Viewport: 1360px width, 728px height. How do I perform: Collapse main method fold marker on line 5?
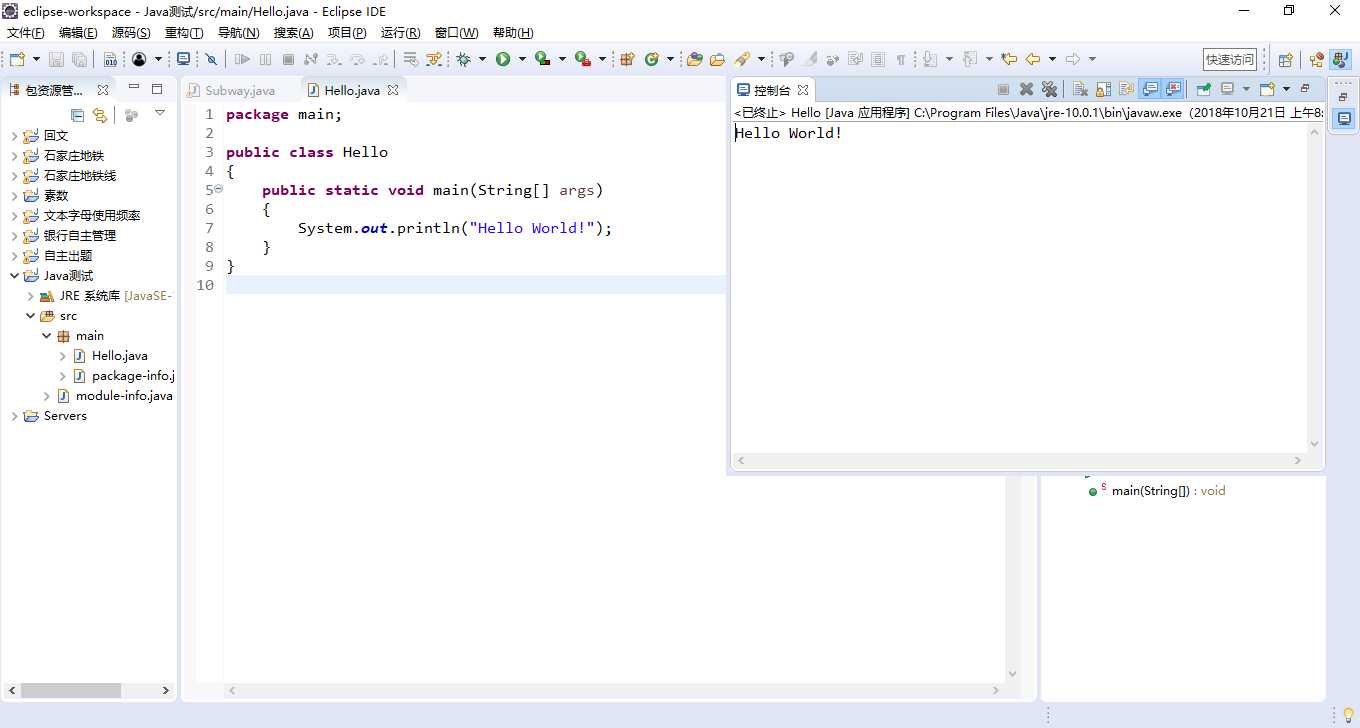(x=219, y=189)
